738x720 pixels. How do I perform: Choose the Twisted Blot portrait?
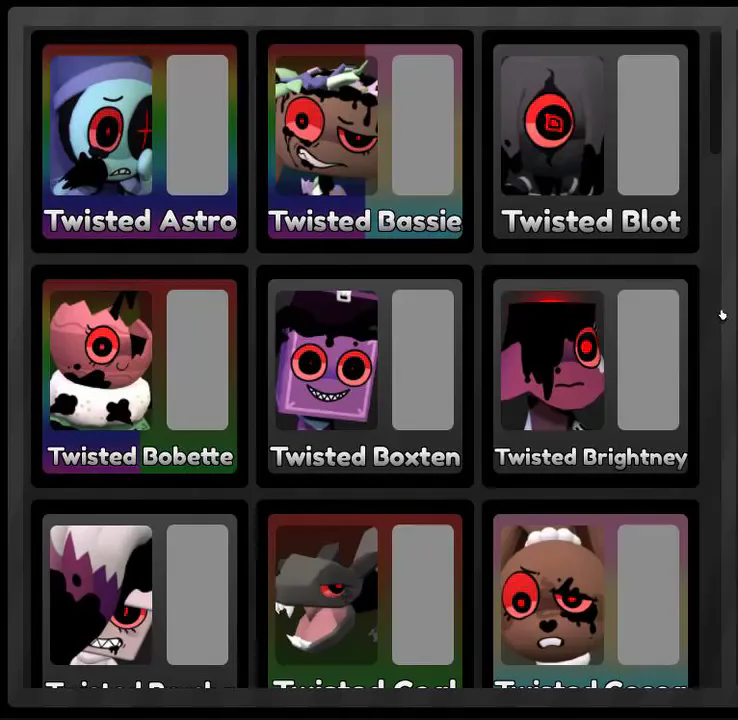pos(552,125)
